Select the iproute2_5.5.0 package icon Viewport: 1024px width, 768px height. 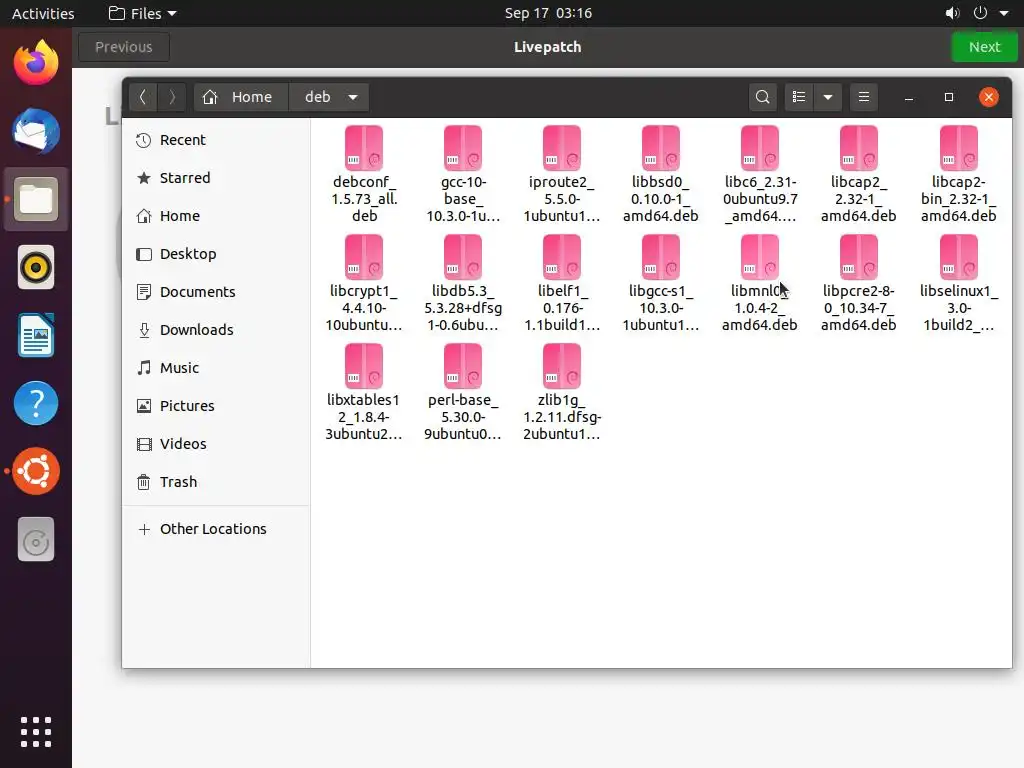562,148
